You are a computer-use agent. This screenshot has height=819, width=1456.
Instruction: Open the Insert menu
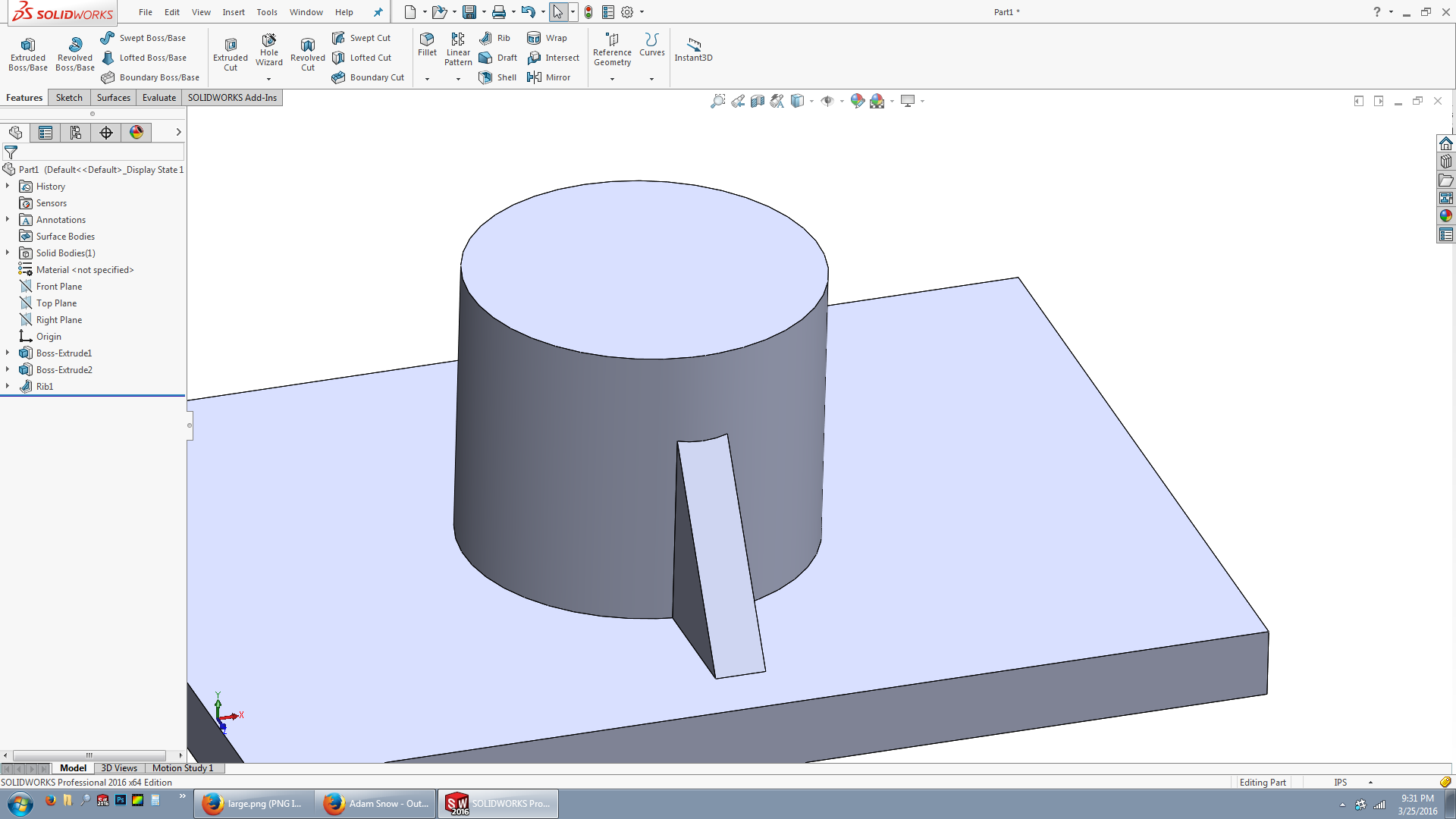point(233,12)
